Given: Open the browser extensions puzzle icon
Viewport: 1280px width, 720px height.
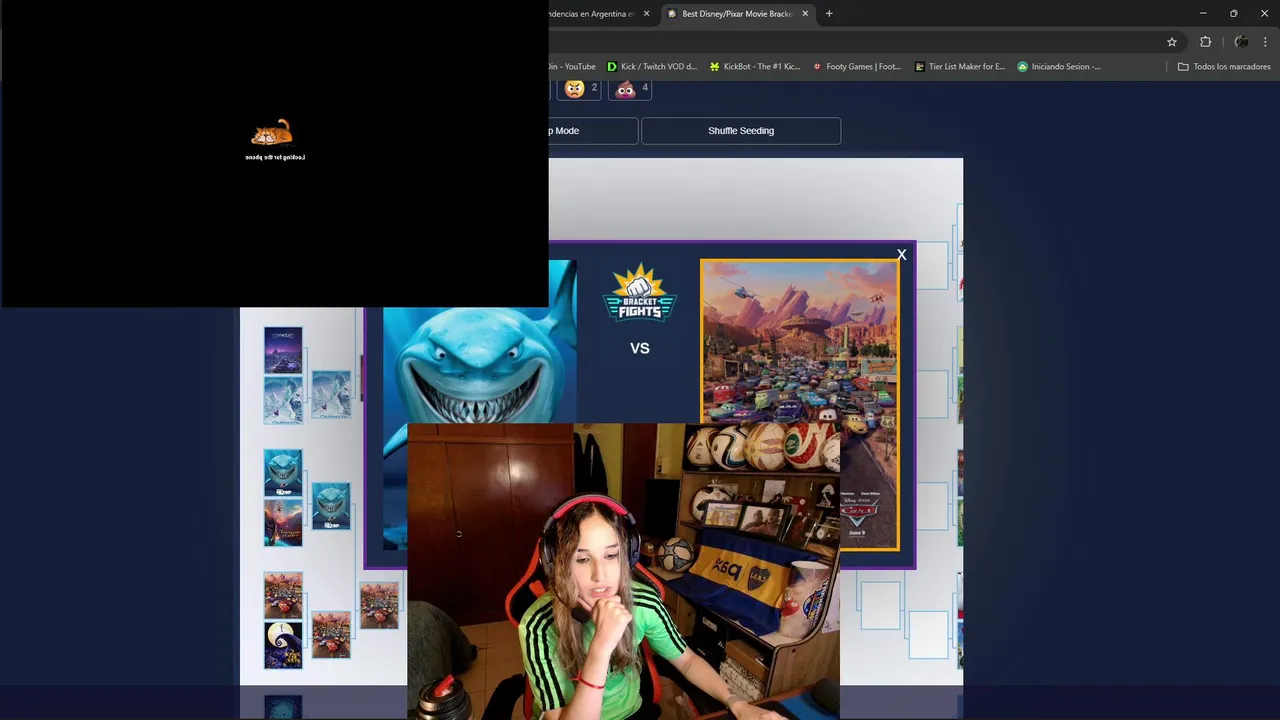Looking at the screenshot, I should pyautogui.click(x=1205, y=42).
